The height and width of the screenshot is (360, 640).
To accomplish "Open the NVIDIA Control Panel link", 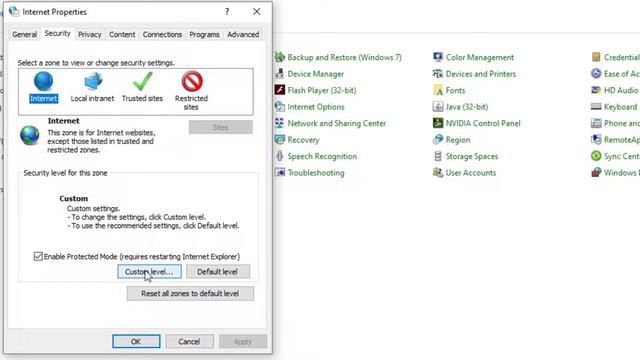I will (x=483, y=123).
